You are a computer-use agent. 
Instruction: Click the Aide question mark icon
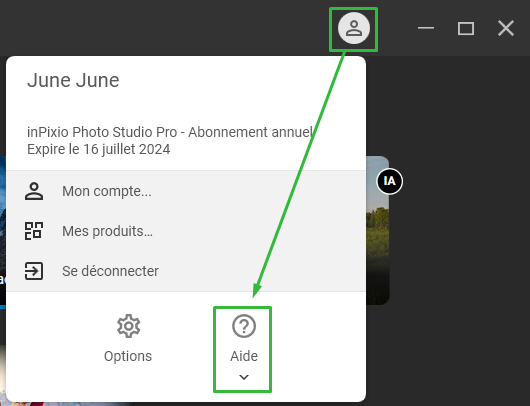tap(244, 326)
